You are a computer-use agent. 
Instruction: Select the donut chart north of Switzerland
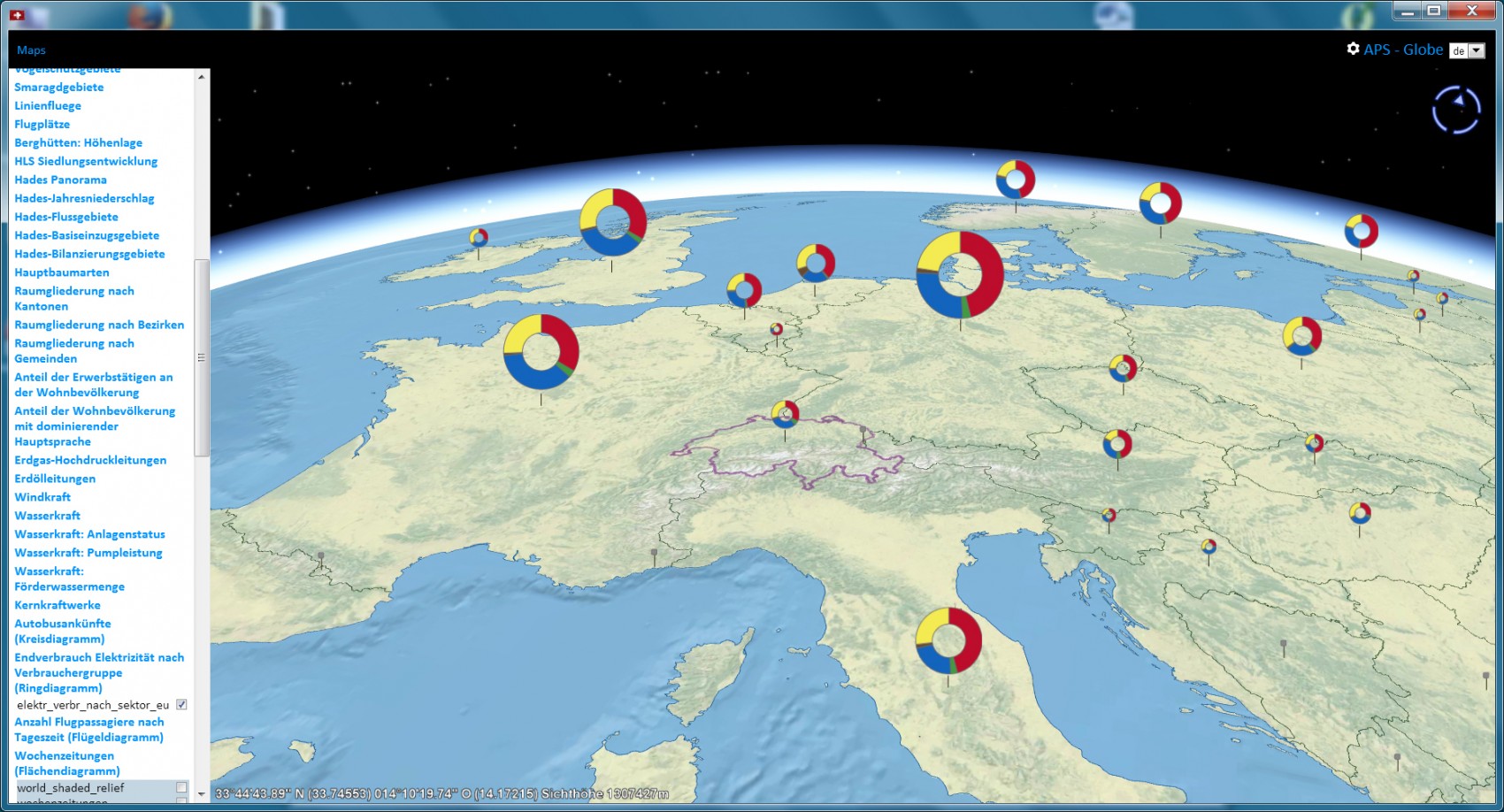pyautogui.click(x=785, y=414)
